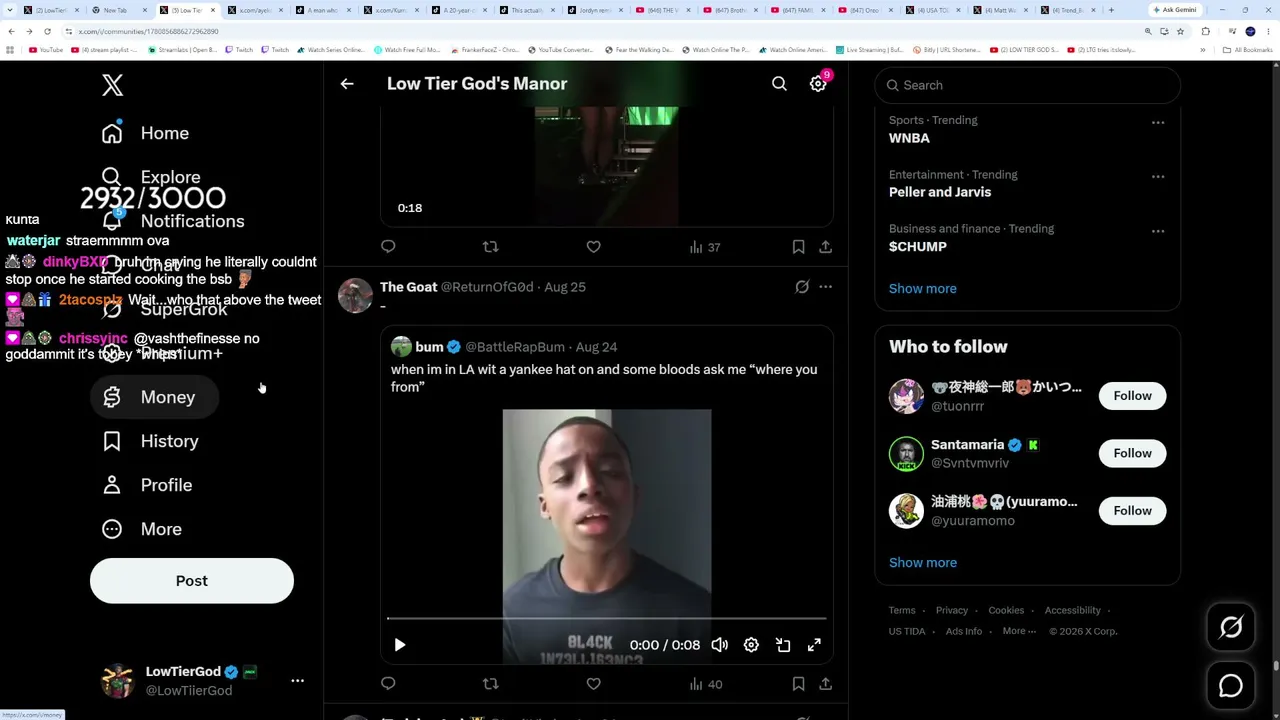Open the @ReturnOfG0d handle link

[x=487, y=287]
